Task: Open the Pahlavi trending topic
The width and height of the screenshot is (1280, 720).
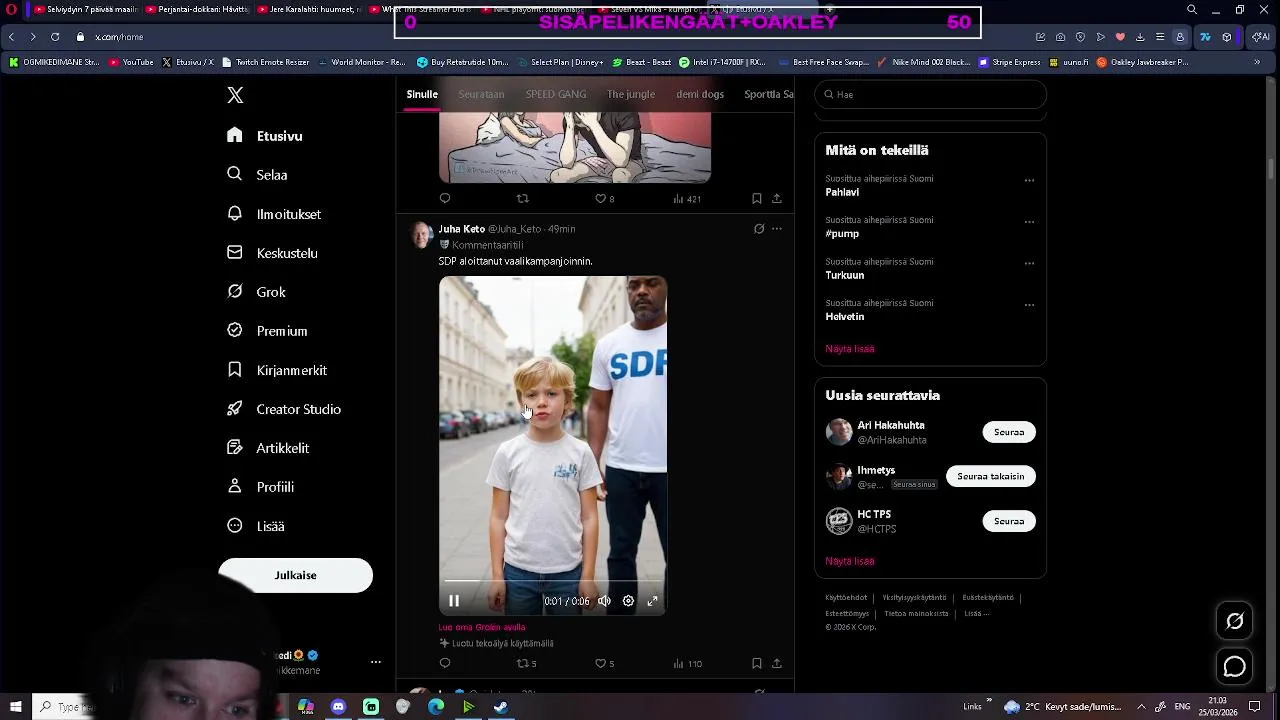Action: (x=842, y=192)
